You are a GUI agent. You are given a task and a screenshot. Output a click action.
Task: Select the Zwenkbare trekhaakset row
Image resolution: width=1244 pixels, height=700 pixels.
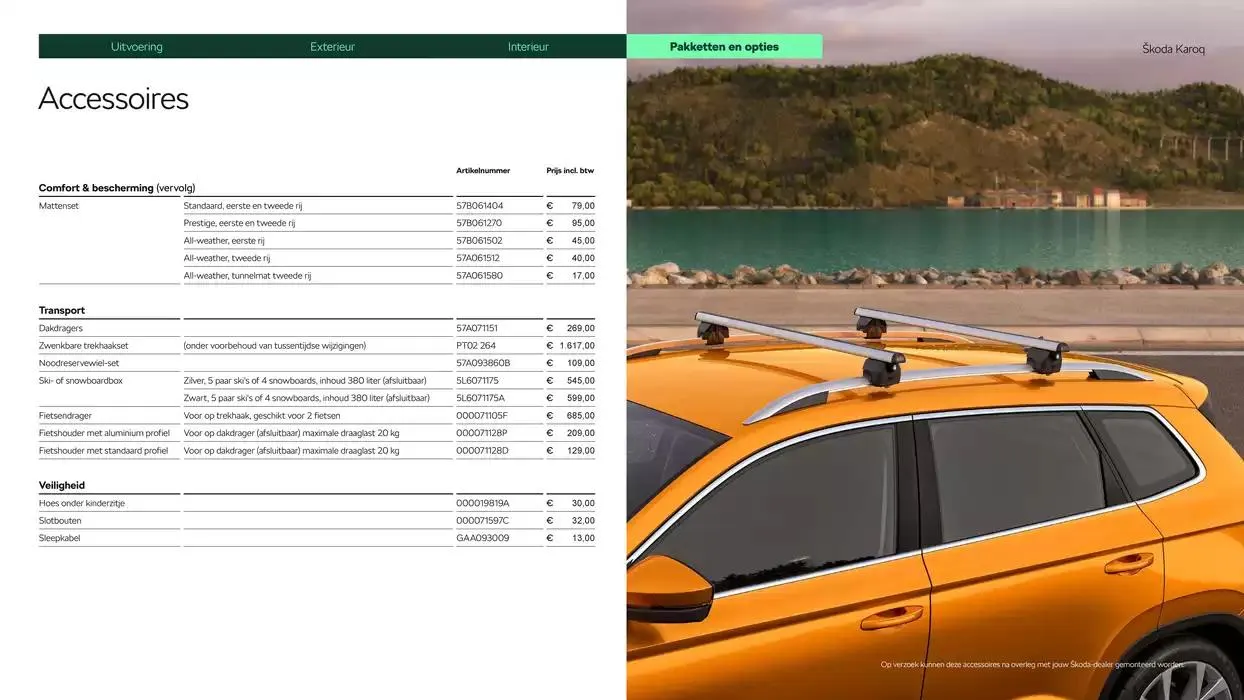[84, 346]
